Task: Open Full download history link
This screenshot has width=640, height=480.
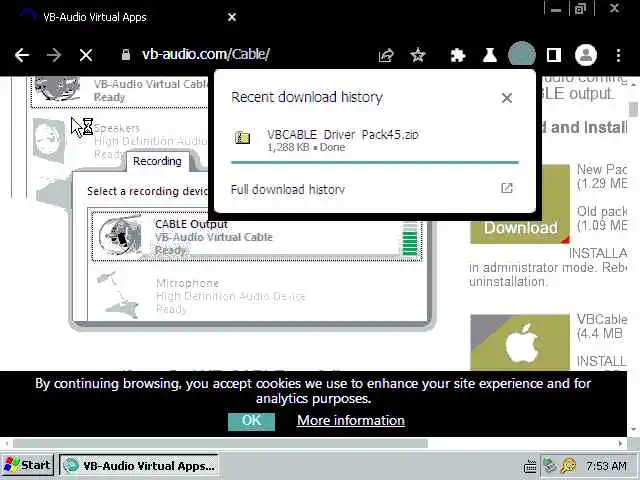Action: (288, 189)
